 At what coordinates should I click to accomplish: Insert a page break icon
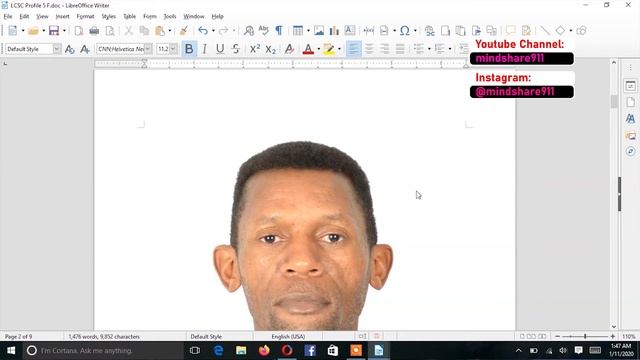[369, 31]
